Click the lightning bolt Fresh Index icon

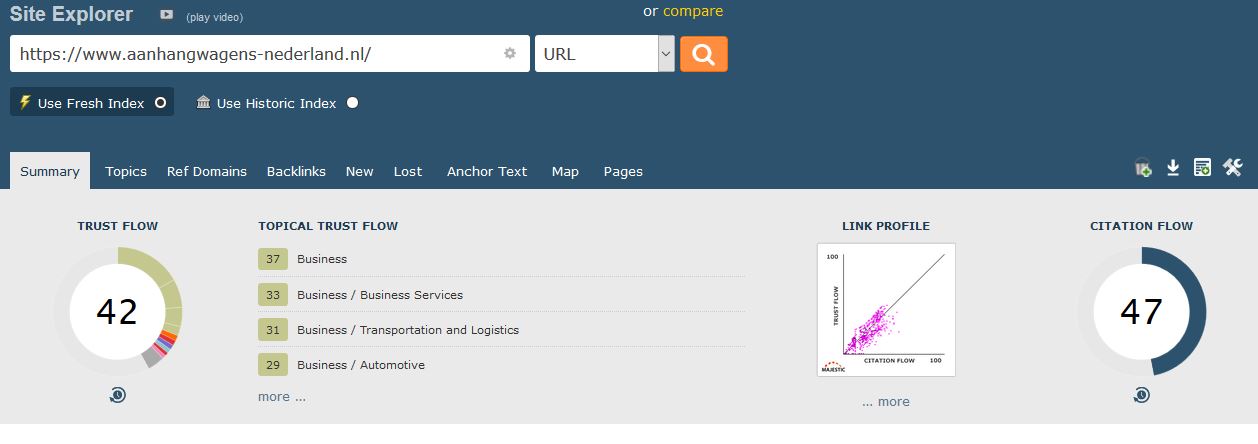tap(25, 102)
